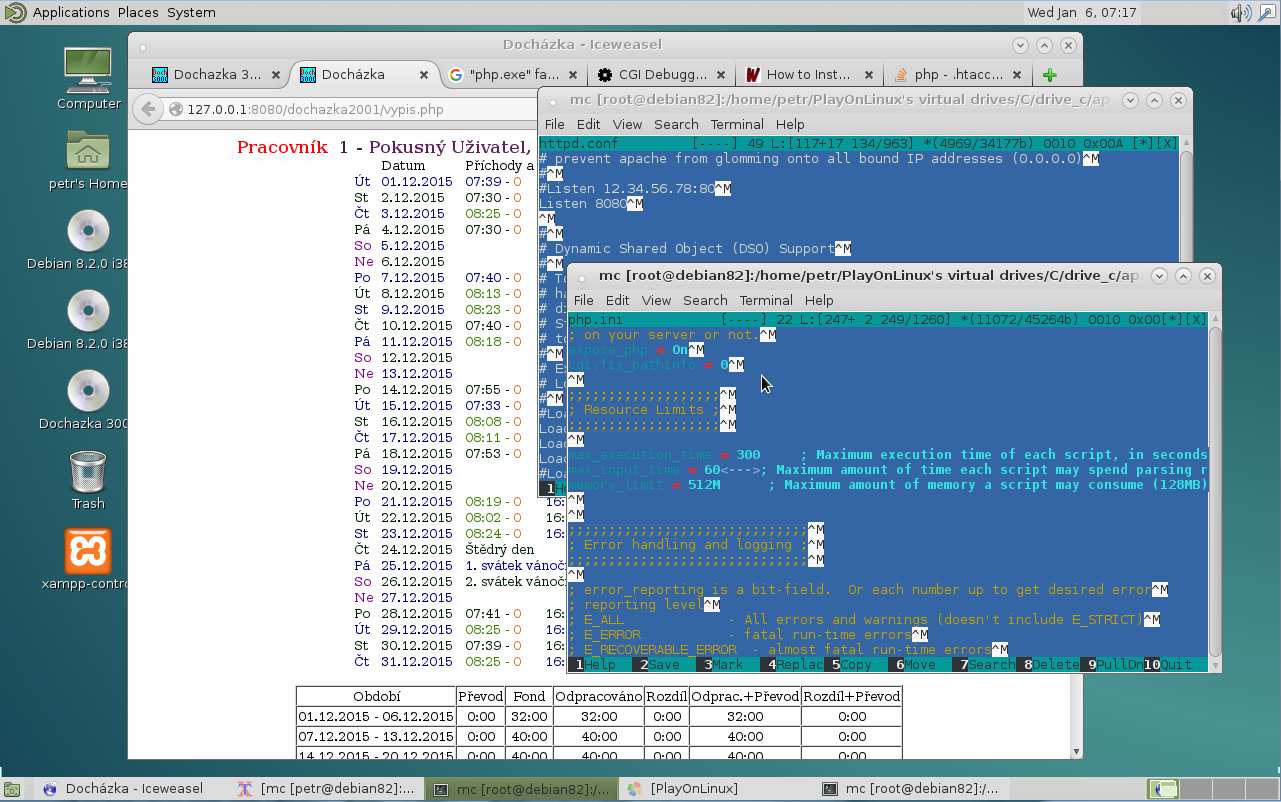Viewport: 1281px width, 802px height.
Task: Close the 'php - .htacc...' tab
Action: coord(1018,75)
